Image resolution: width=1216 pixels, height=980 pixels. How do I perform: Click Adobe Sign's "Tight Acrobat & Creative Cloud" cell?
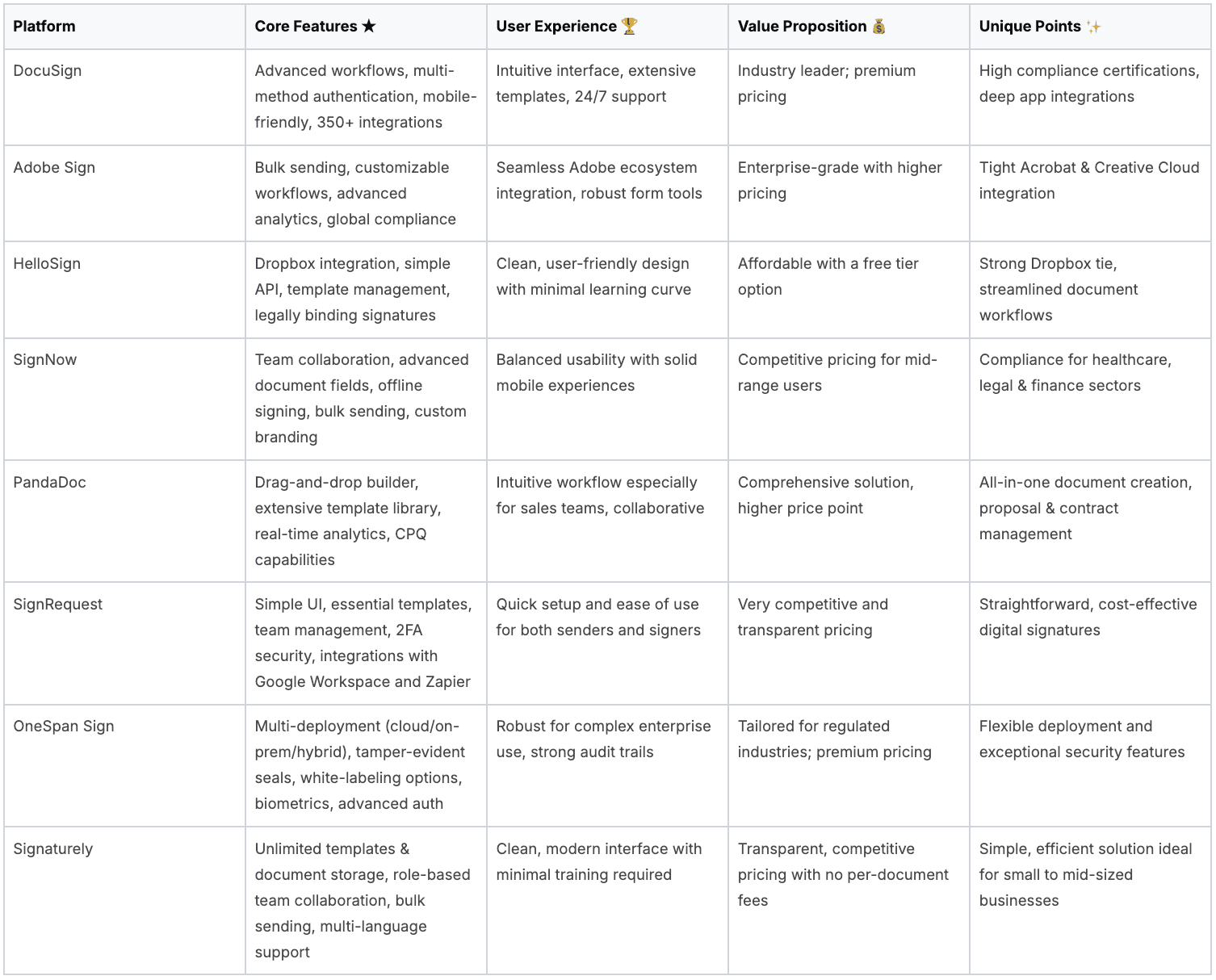[x=1088, y=181]
